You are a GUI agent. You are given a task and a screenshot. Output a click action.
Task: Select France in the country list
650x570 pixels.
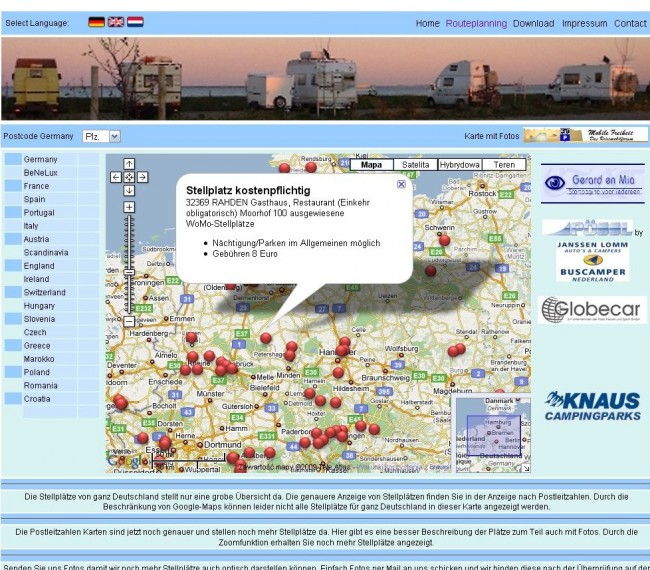point(37,186)
